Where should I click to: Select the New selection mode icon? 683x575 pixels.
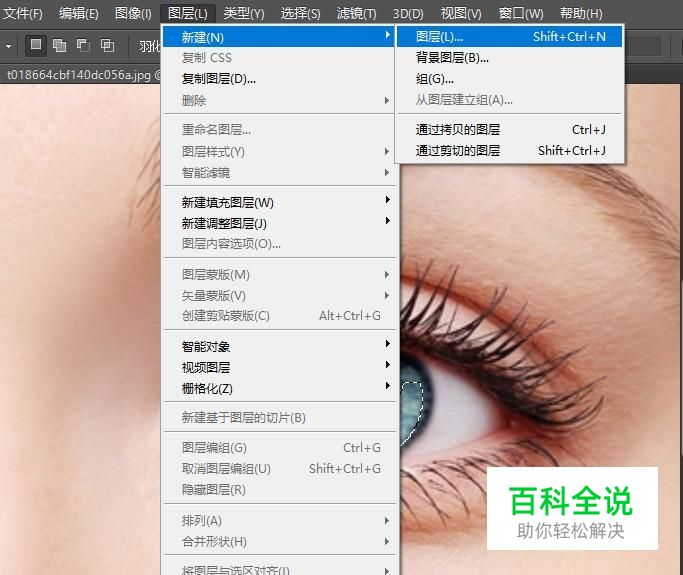(36, 45)
